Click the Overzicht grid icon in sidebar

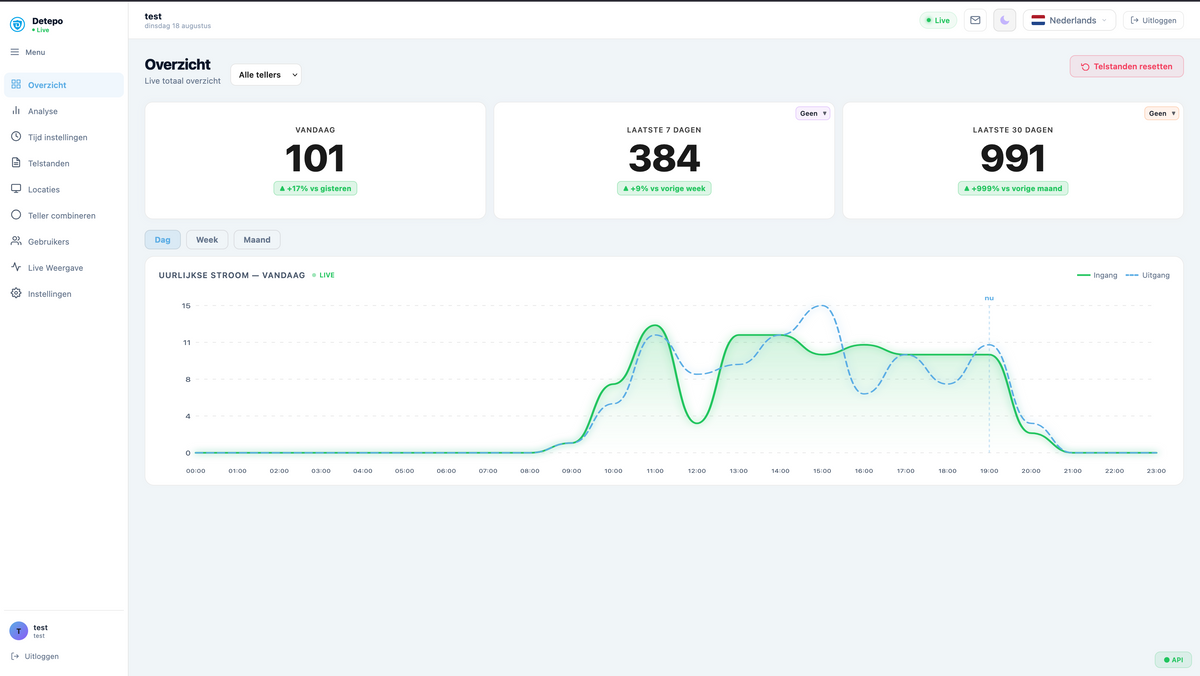point(16,85)
